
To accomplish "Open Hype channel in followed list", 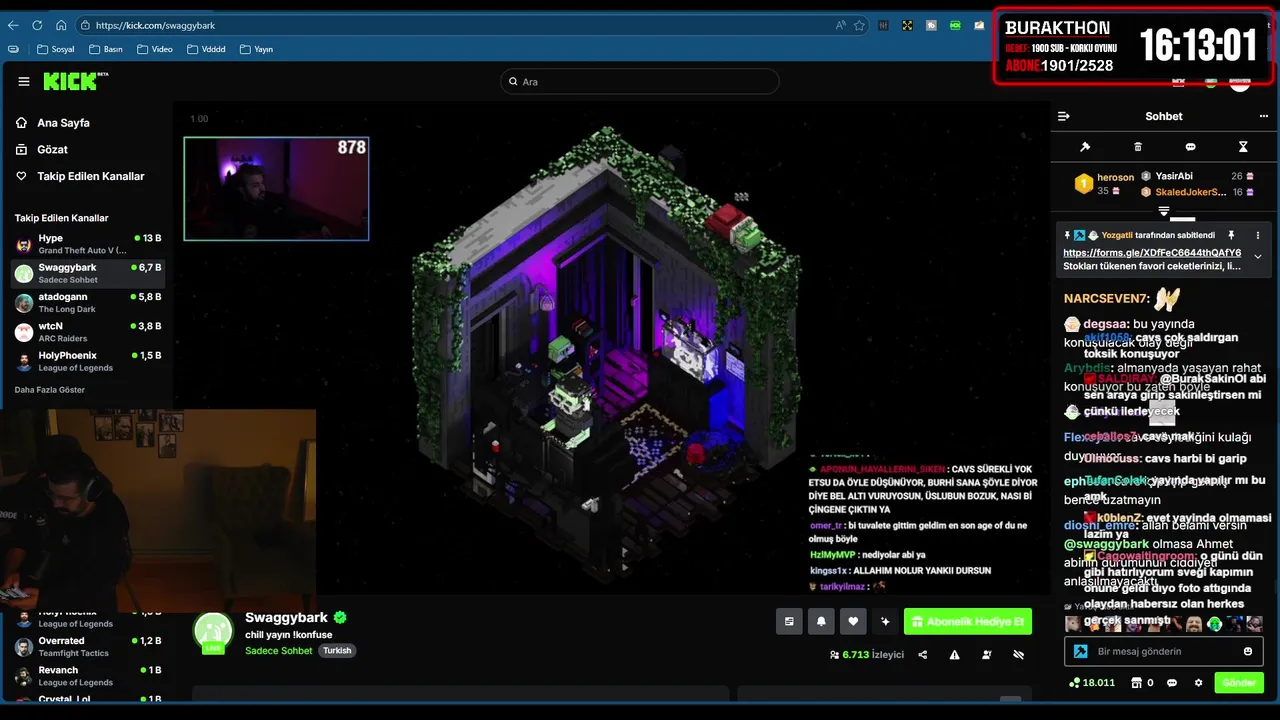I will [x=88, y=244].
